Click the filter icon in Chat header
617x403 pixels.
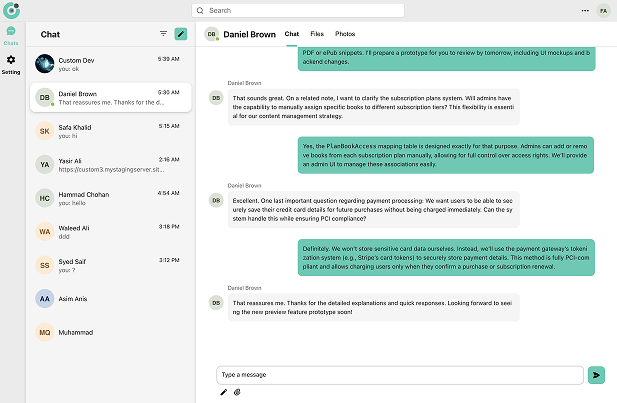(x=163, y=34)
